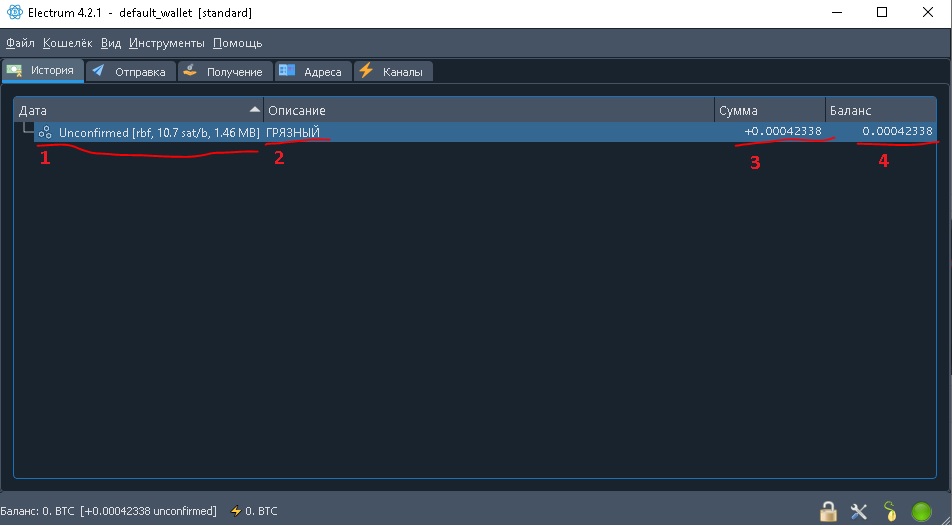Open preferences via the wrench-screwdriver icon
The height and width of the screenshot is (526, 952).
[x=859, y=512]
